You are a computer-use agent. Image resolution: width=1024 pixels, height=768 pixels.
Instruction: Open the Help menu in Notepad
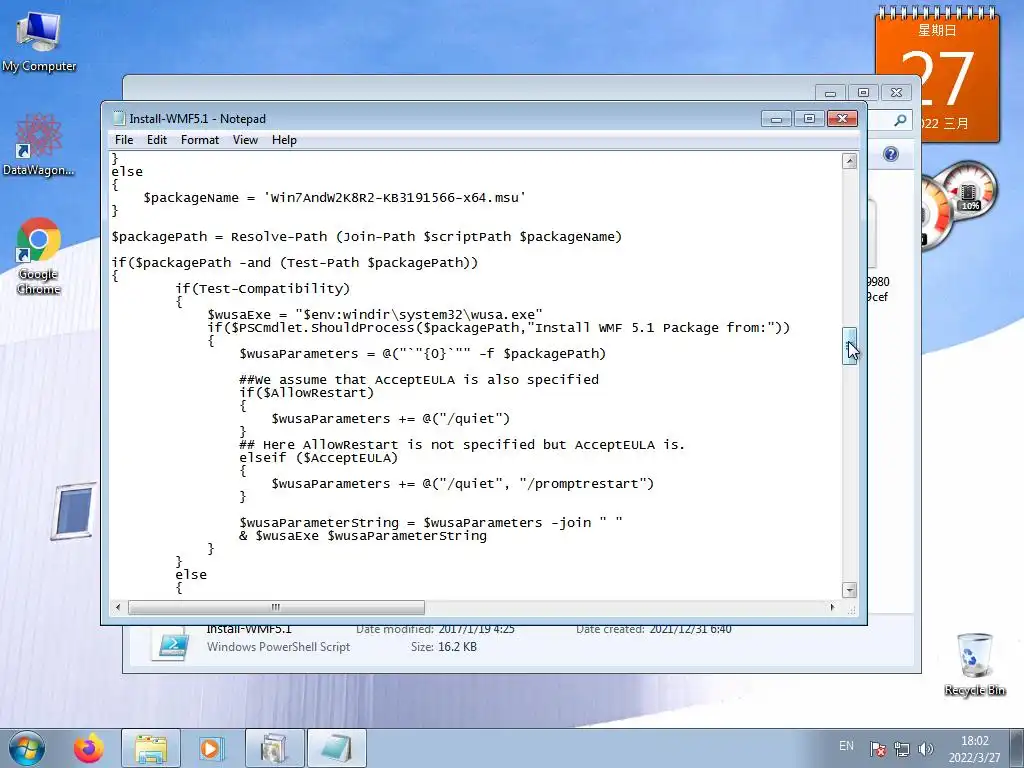coord(284,140)
